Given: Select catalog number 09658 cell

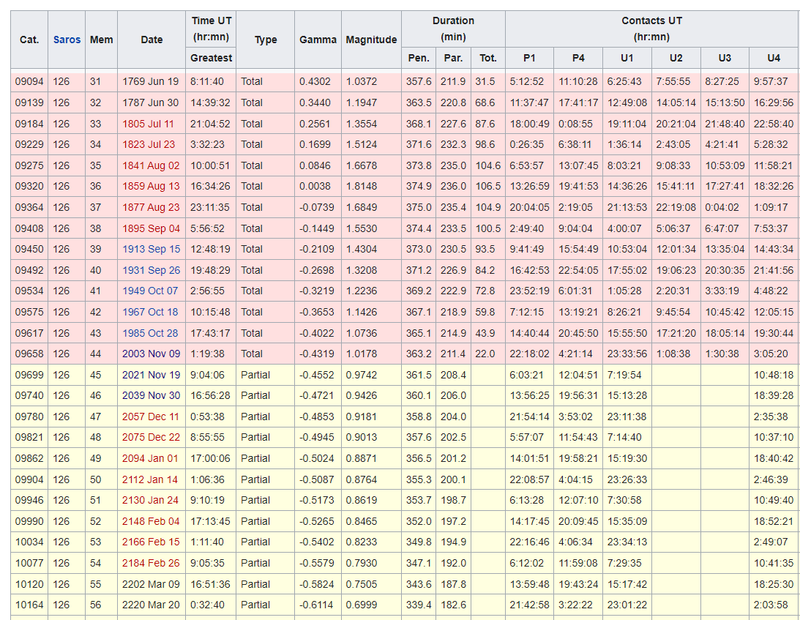Looking at the screenshot, I should pos(29,354).
